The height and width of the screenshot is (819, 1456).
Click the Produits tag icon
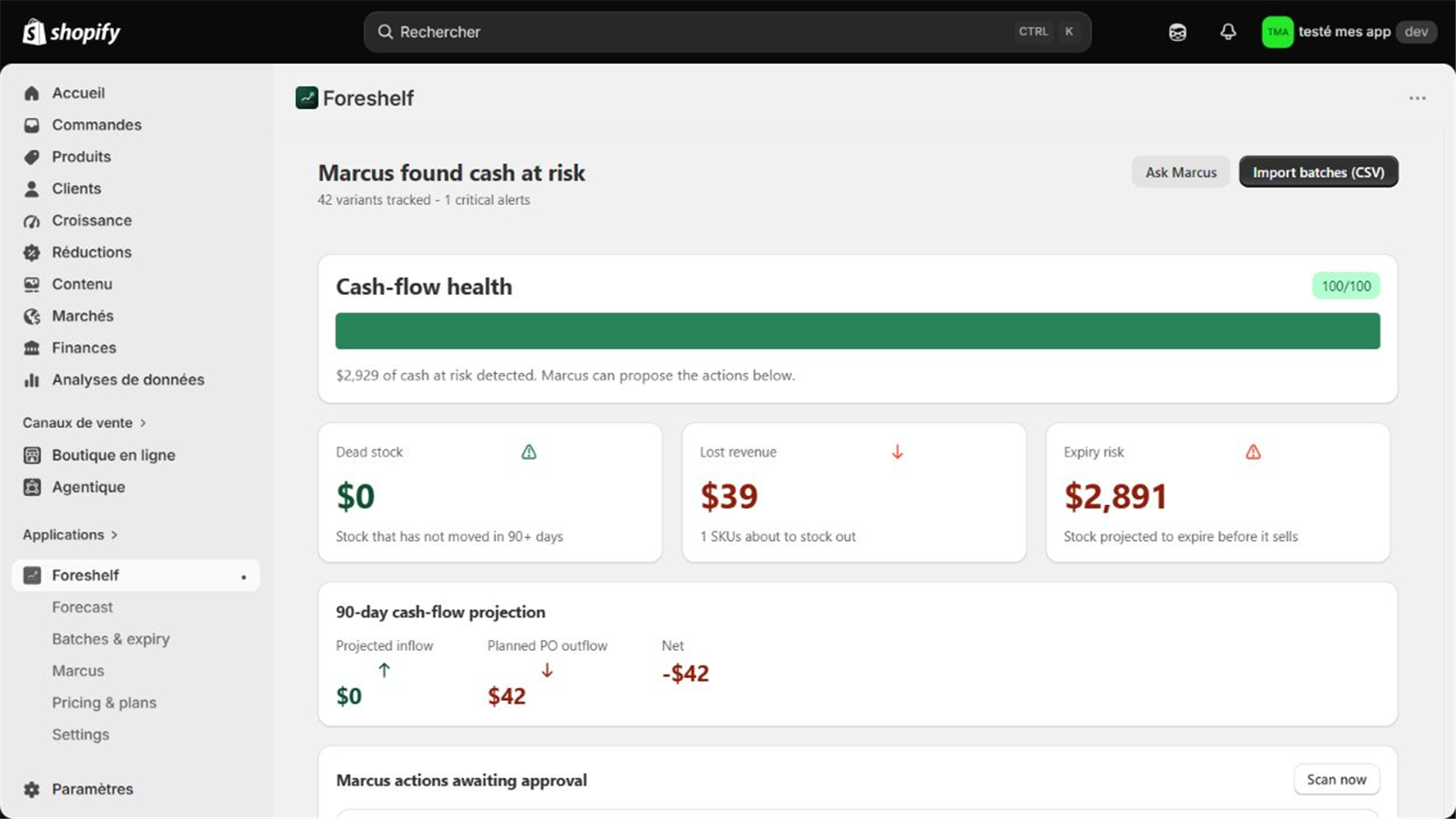(x=32, y=157)
